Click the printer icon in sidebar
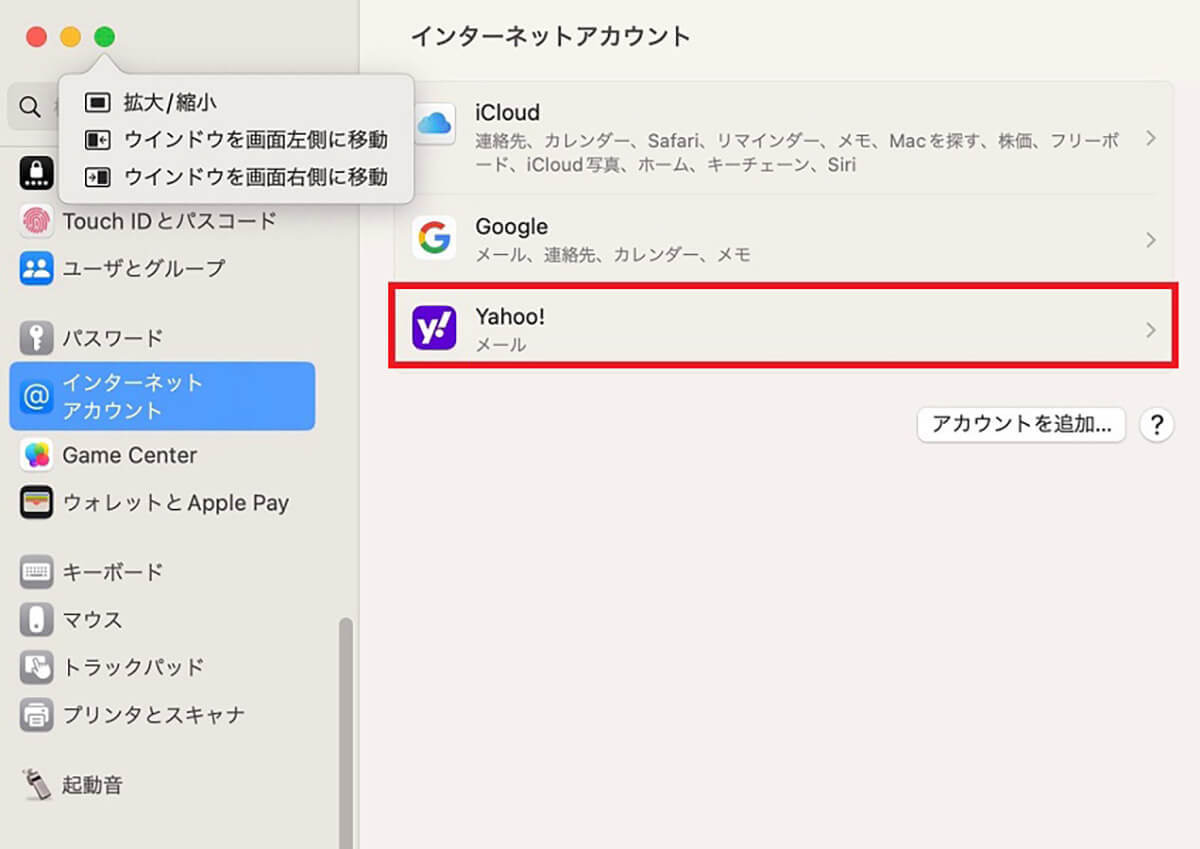The height and width of the screenshot is (849, 1200). [x=36, y=715]
